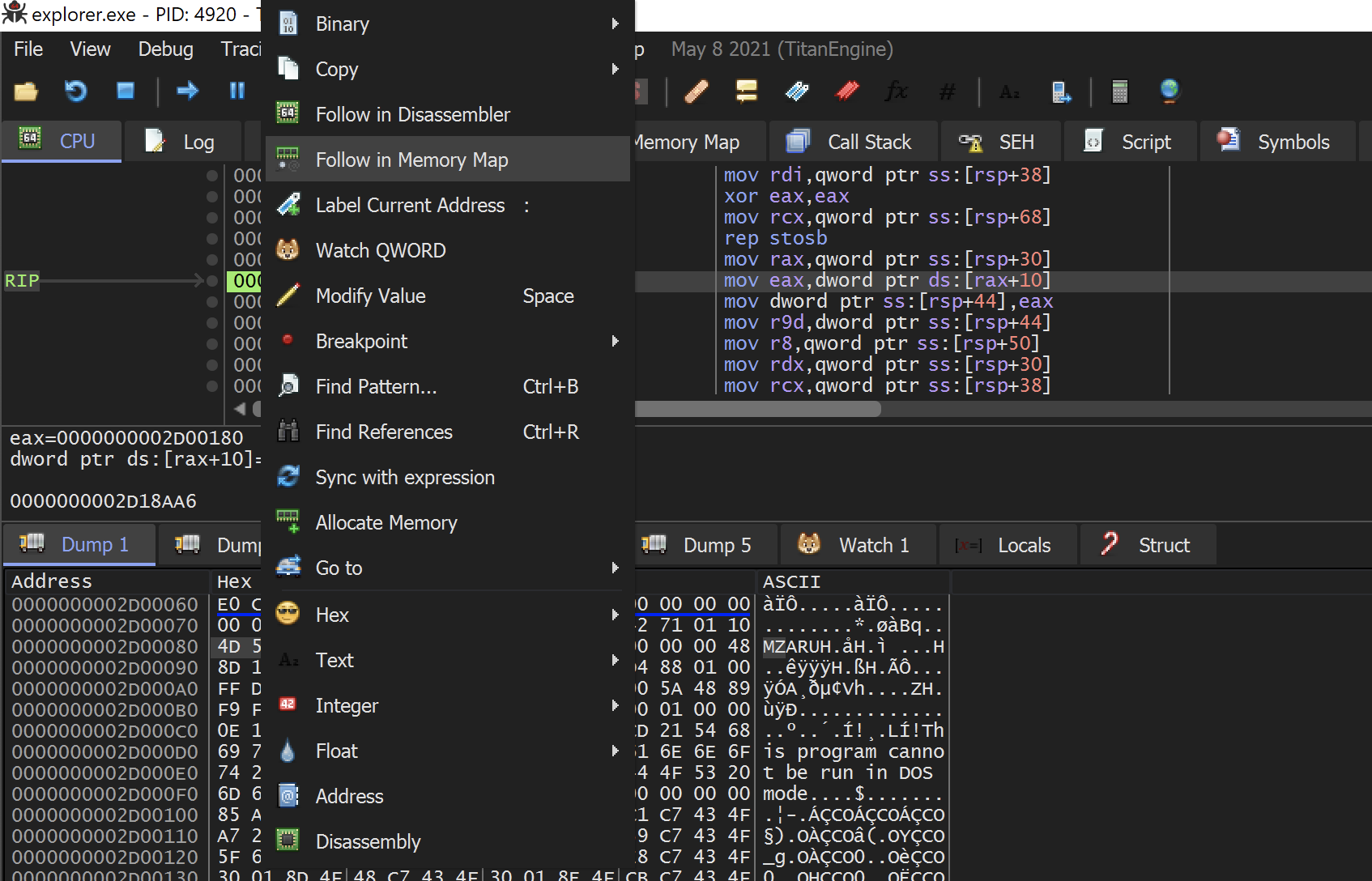Choose Follow in Memory Map

pyautogui.click(x=448, y=160)
